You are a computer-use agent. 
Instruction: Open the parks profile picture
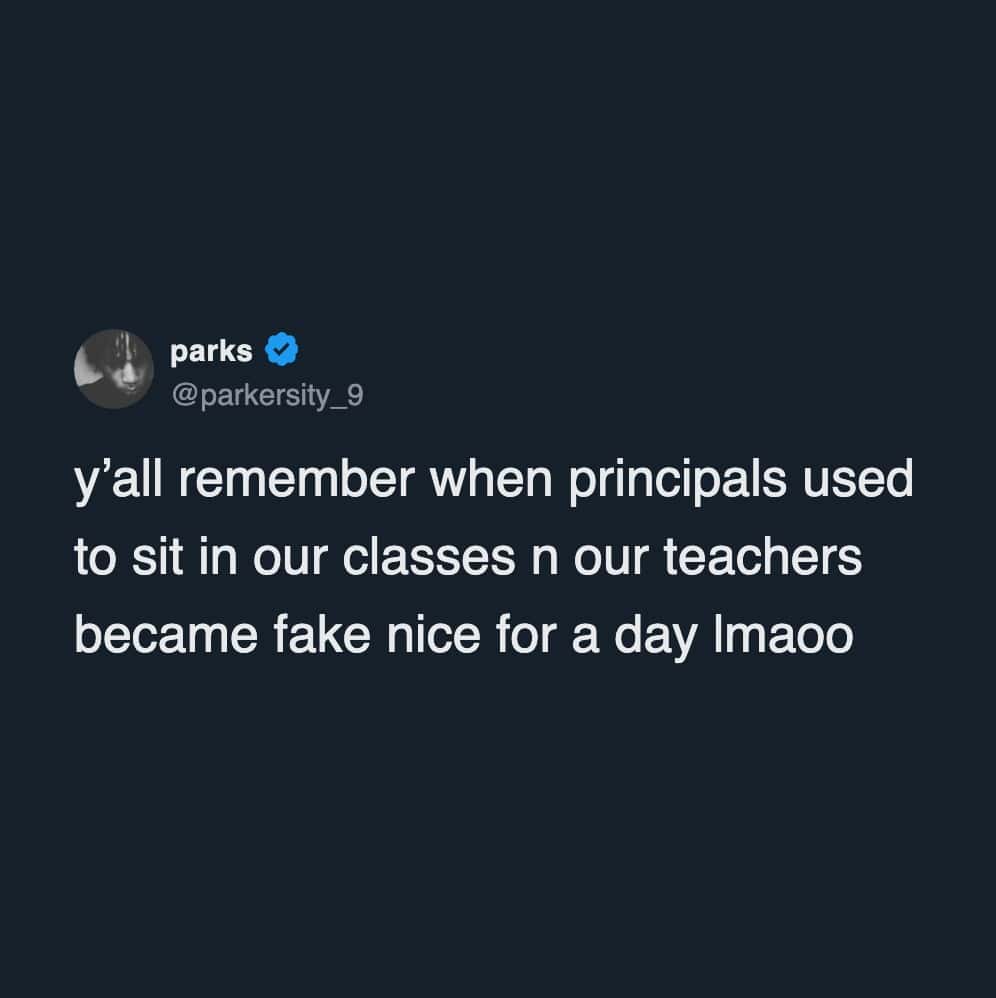[114, 369]
